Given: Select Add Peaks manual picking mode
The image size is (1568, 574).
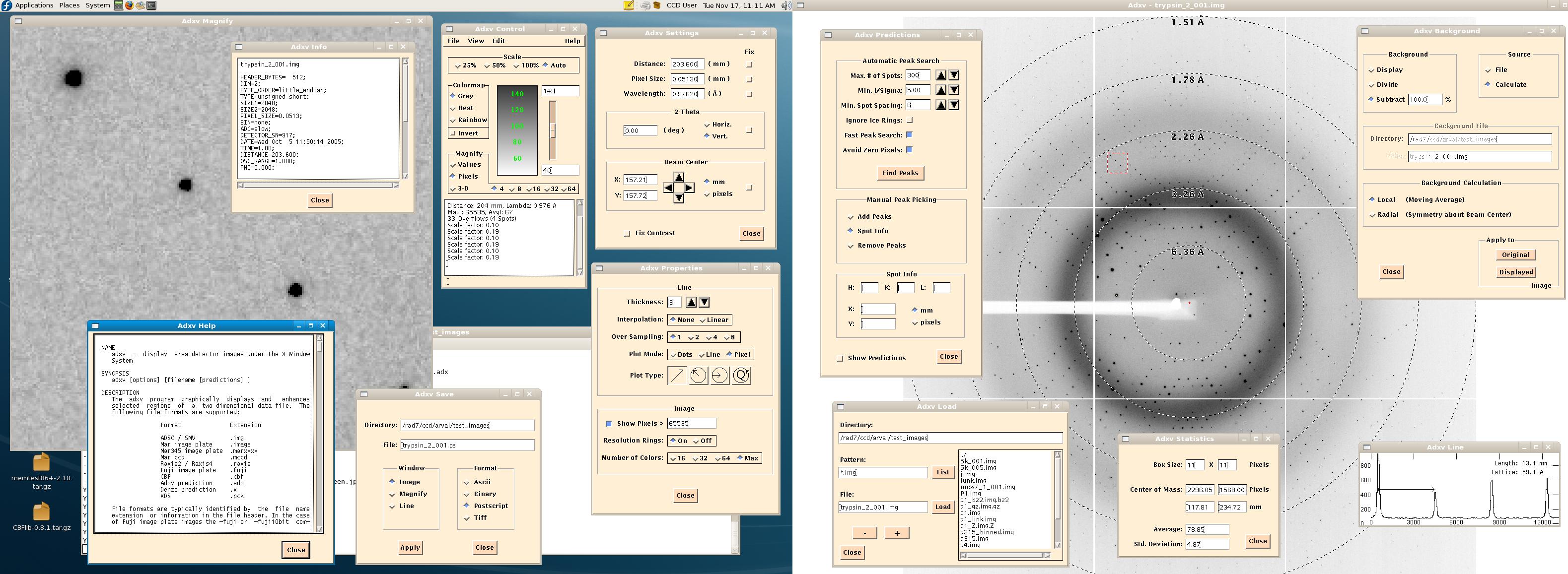Looking at the screenshot, I should coord(869,217).
